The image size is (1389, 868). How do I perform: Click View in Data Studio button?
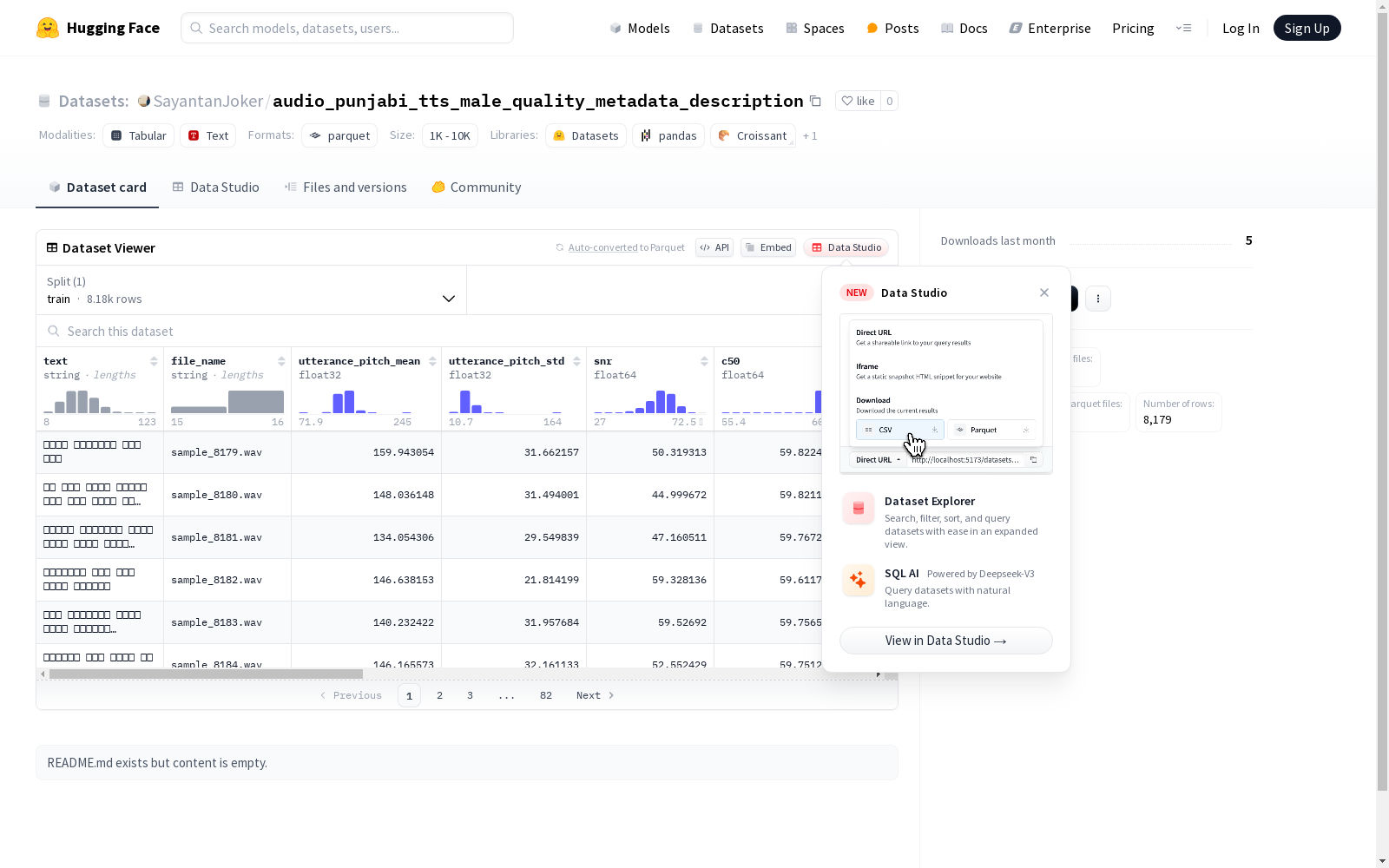click(x=946, y=641)
